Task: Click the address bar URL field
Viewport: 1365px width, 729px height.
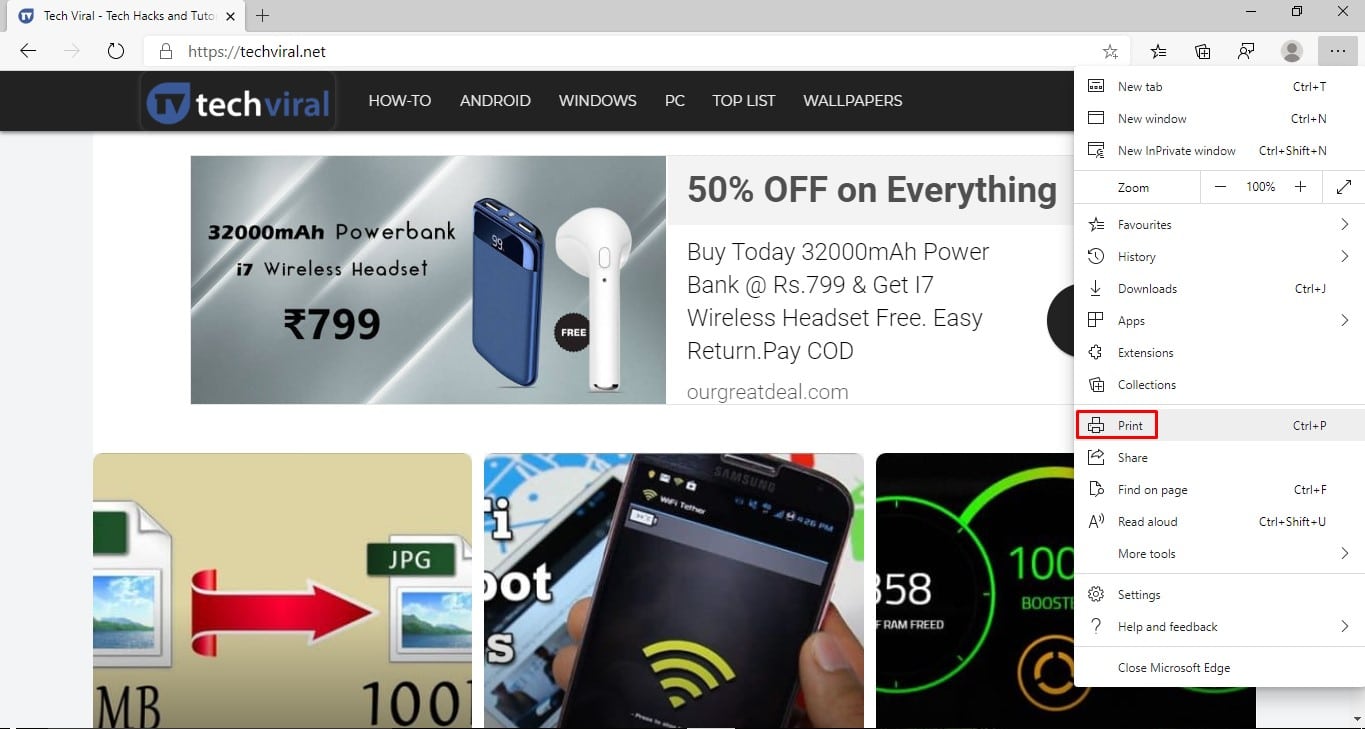Action: click(620, 51)
